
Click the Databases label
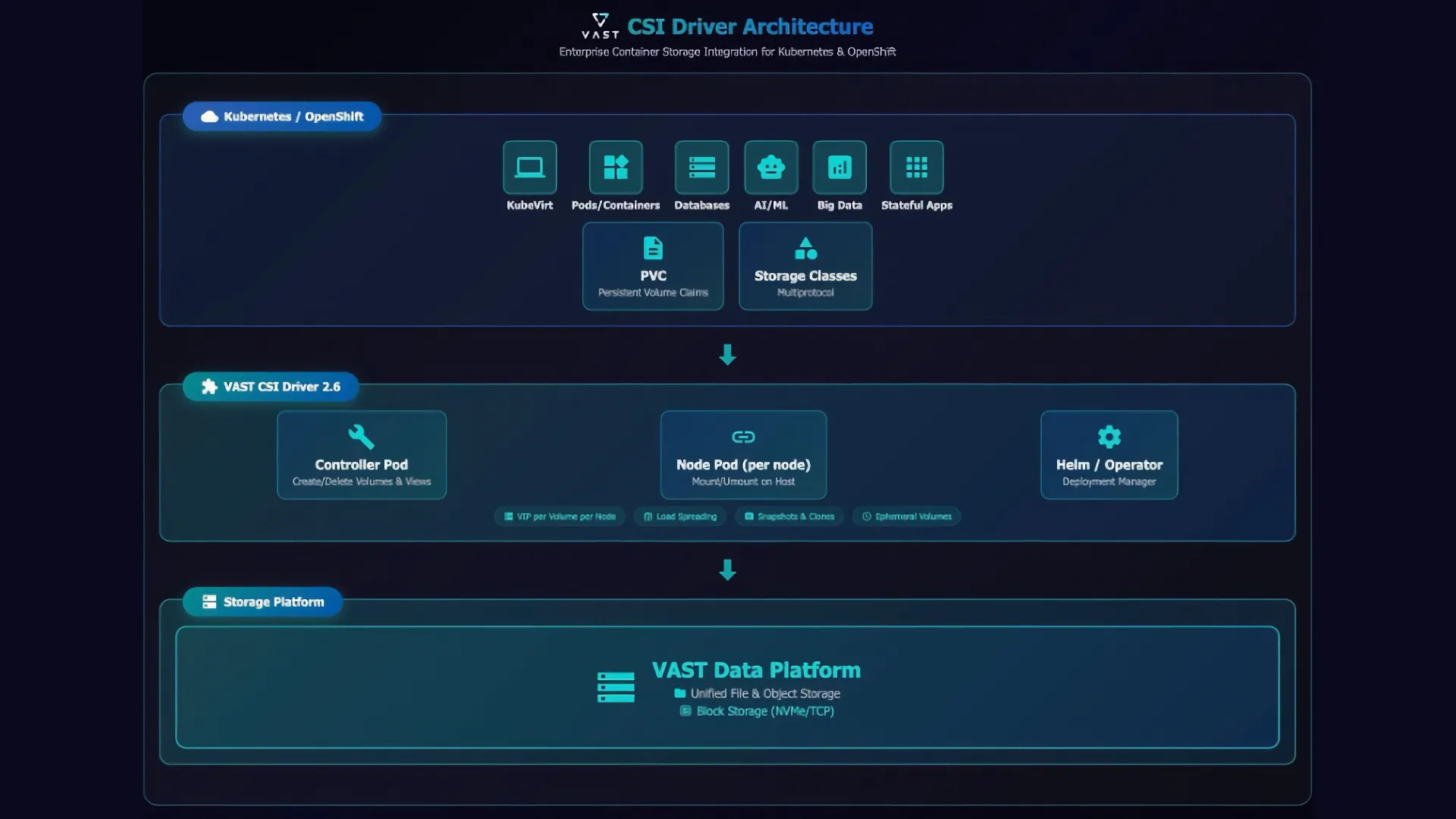tap(701, 206)
